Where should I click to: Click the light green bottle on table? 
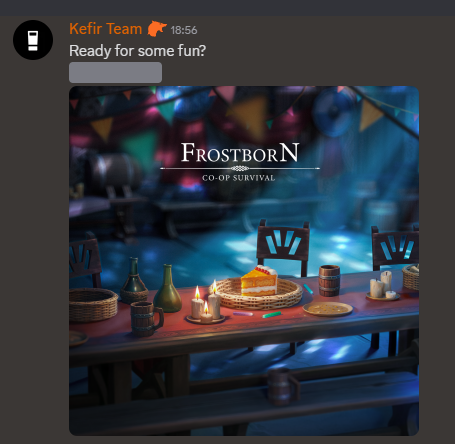pyautogui.click(x=168, y=289)
